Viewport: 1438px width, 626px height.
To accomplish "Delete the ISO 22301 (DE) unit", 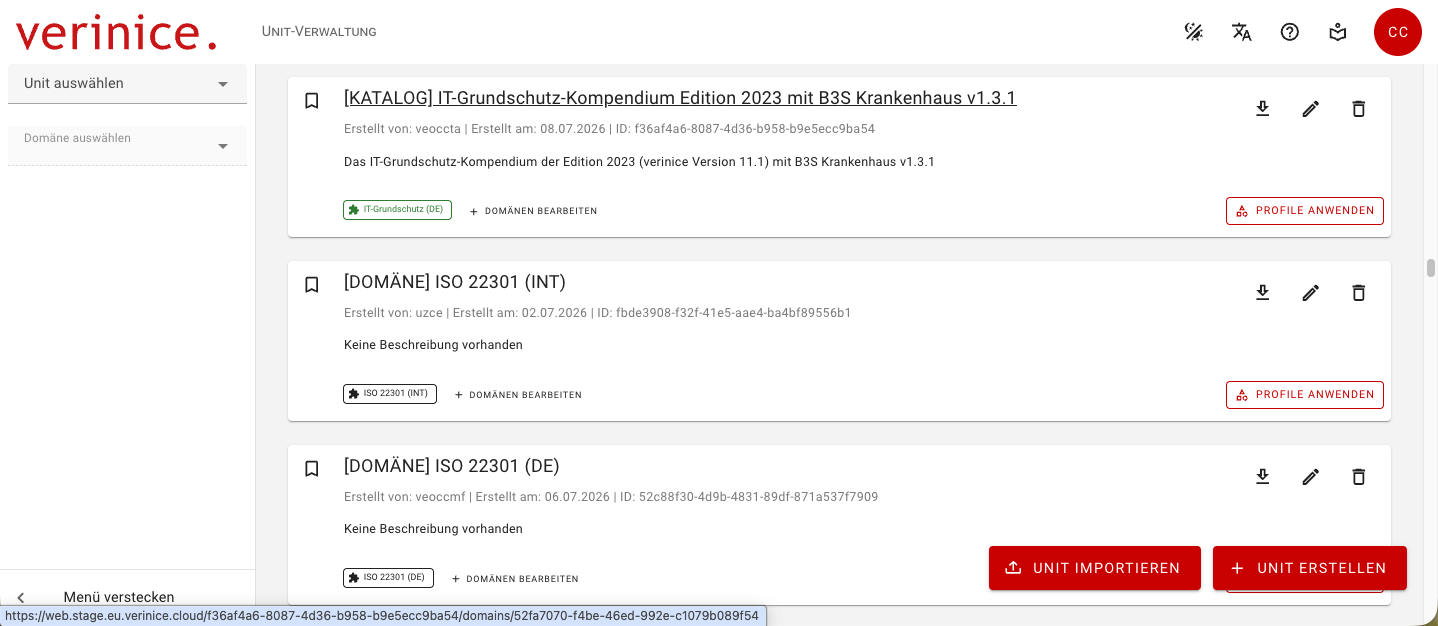I will point(1358,476).
